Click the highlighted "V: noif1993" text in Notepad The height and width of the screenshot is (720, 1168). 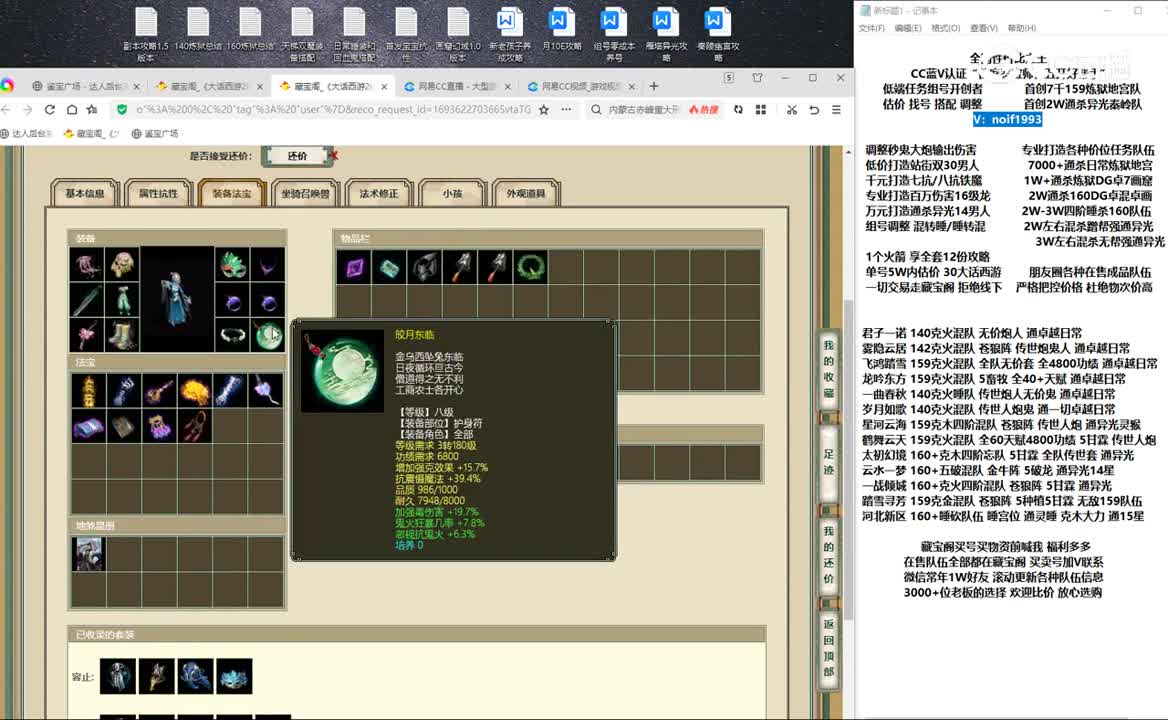tap(1007, 119)
